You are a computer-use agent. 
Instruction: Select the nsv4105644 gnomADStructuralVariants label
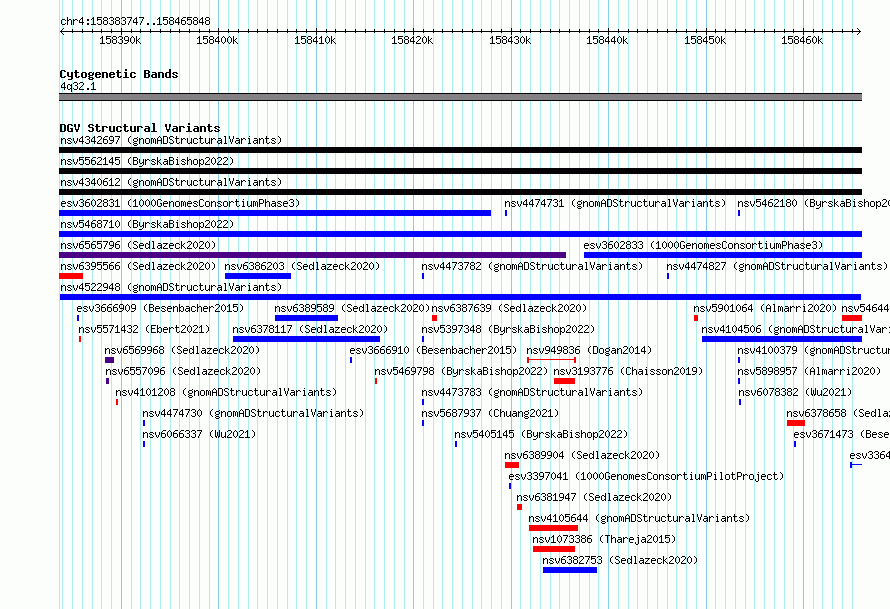coord(639,518)
